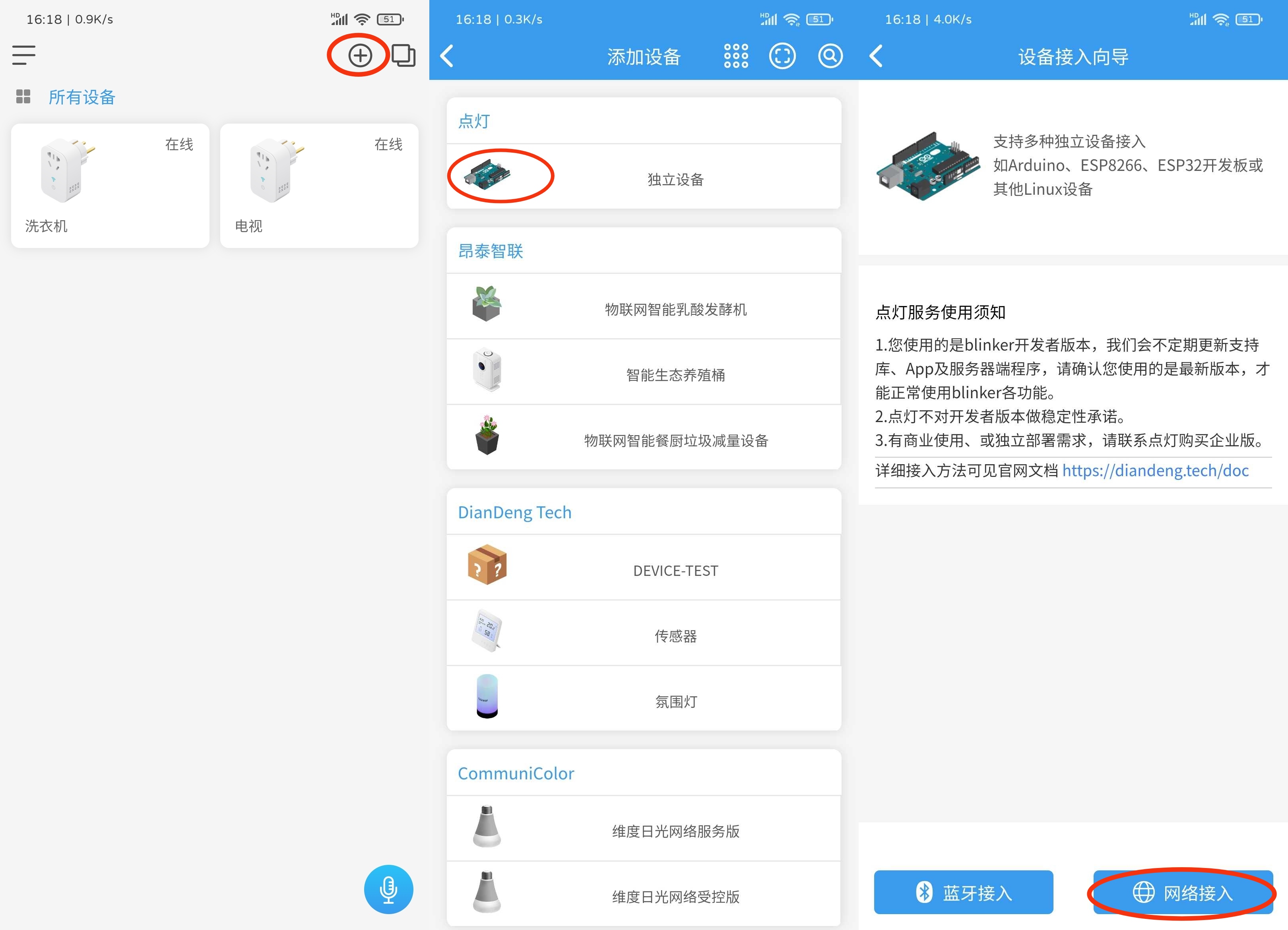This screenshot has width=1288, height=930.
Task: Open the 洗衣机 device card
Action: tap(110, 186)
